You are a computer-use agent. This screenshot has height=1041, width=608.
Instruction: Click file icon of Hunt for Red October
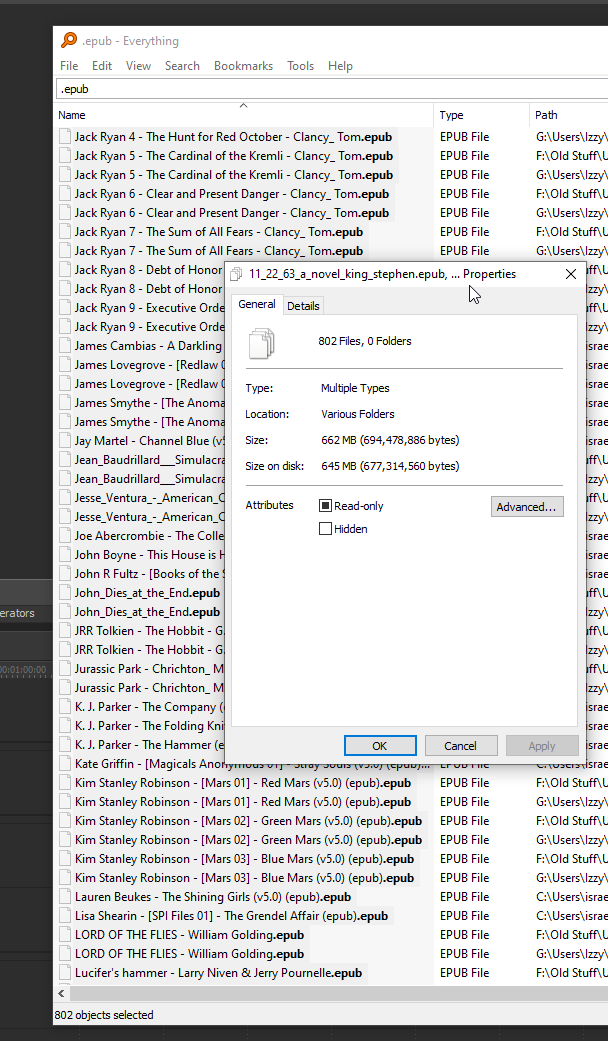coord(64,137)
